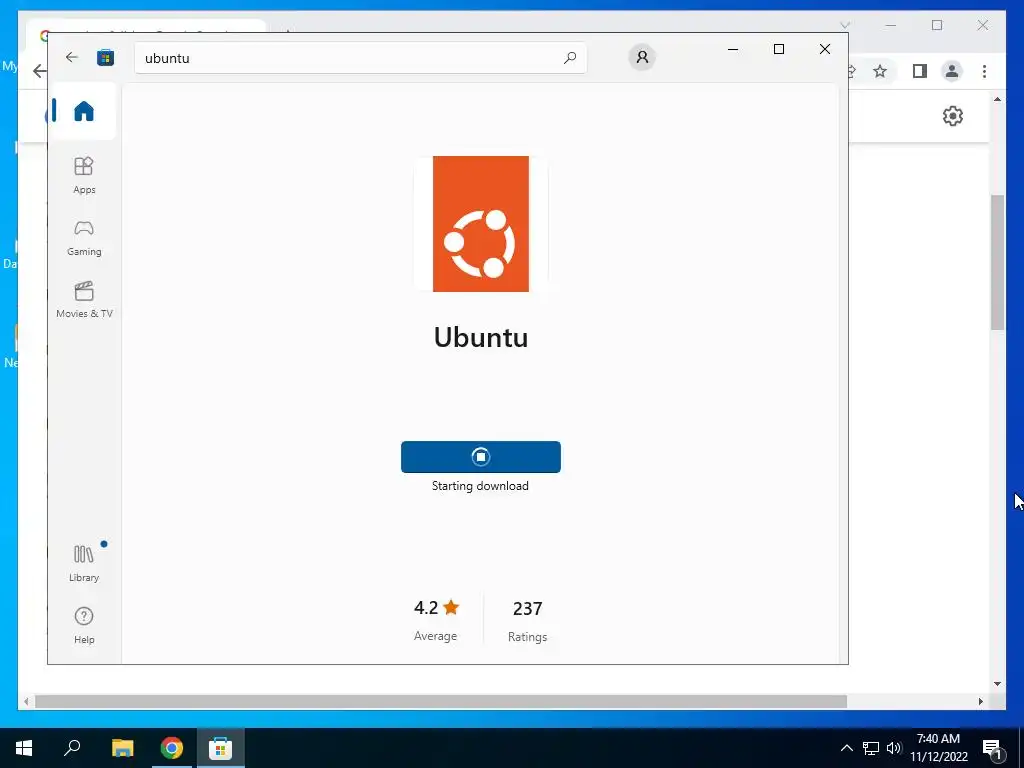Open Chrome profile avatar
Image resolution: width=1024 pixels, height=768 pixels.
point(952,71)
